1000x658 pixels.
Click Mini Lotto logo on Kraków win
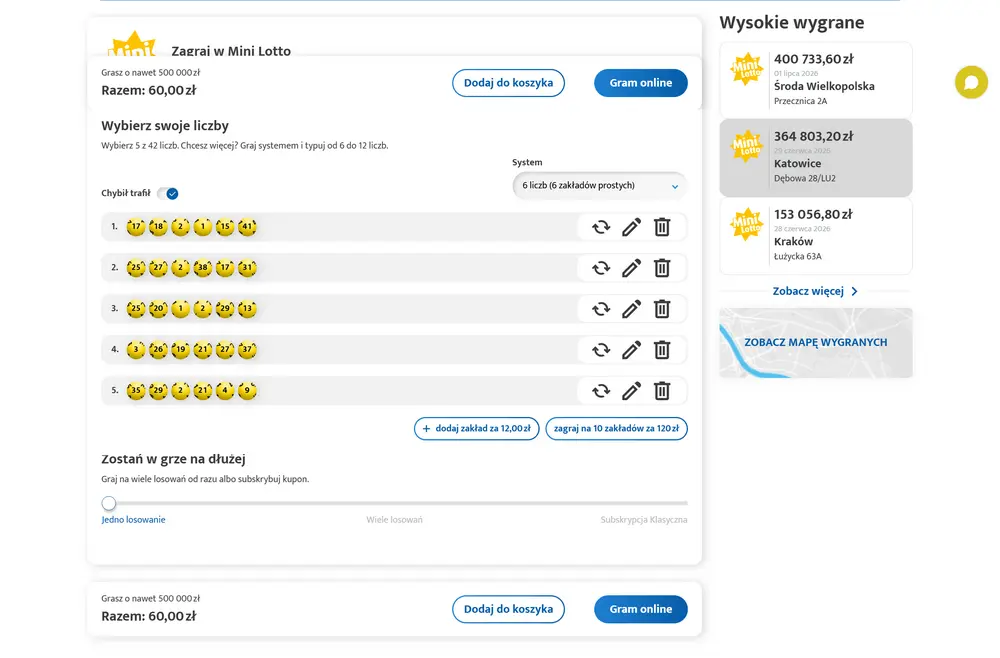(x=747, y=224)
